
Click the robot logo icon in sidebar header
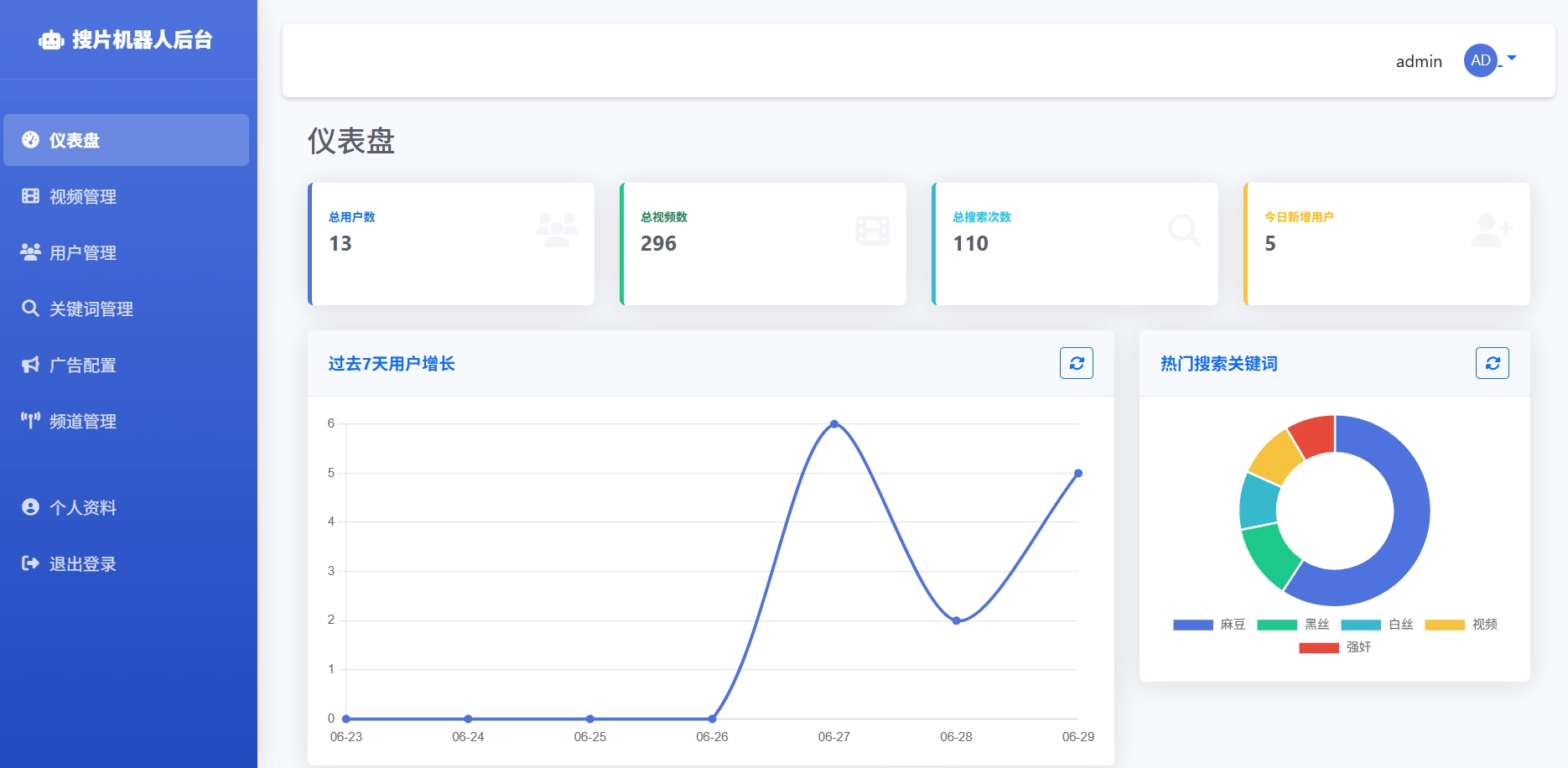[x=51, y=40]
